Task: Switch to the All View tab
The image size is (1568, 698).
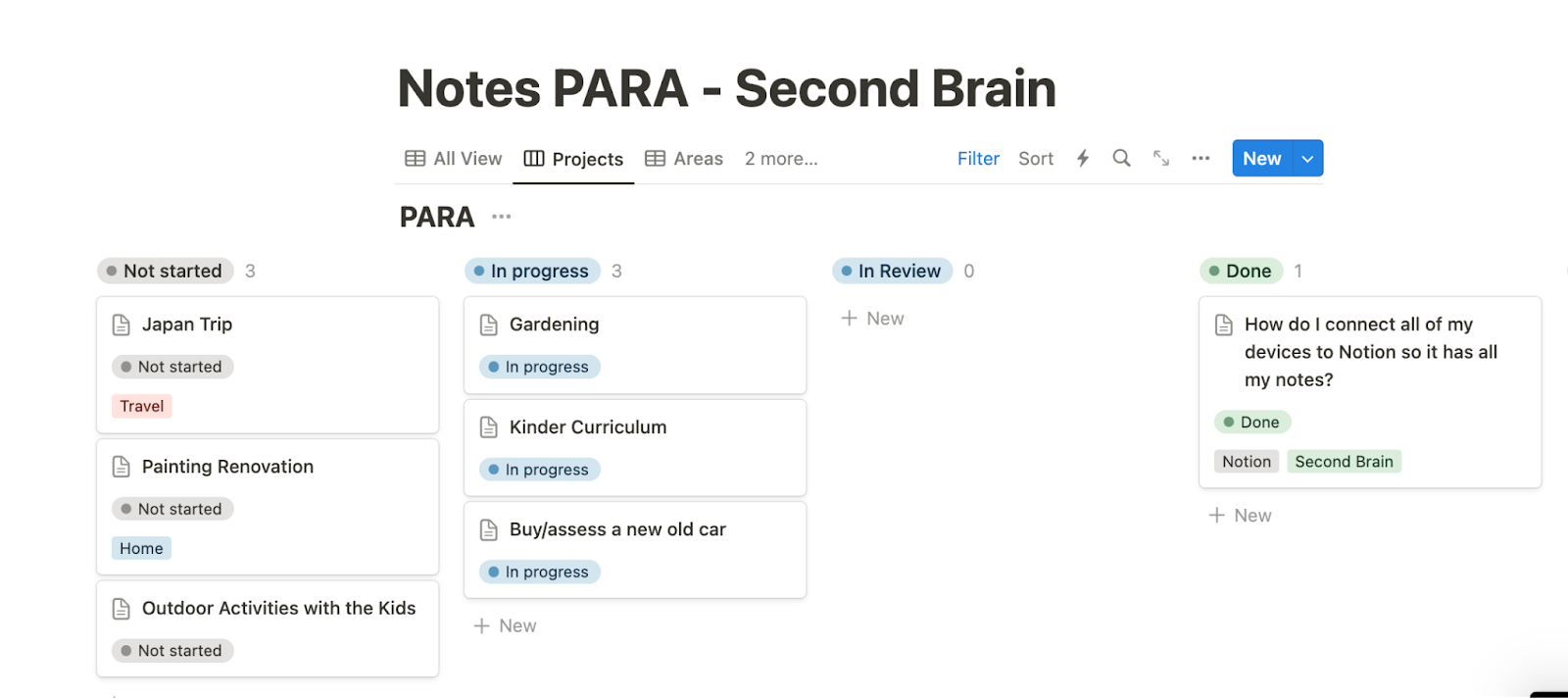Action: coord(466,158)
